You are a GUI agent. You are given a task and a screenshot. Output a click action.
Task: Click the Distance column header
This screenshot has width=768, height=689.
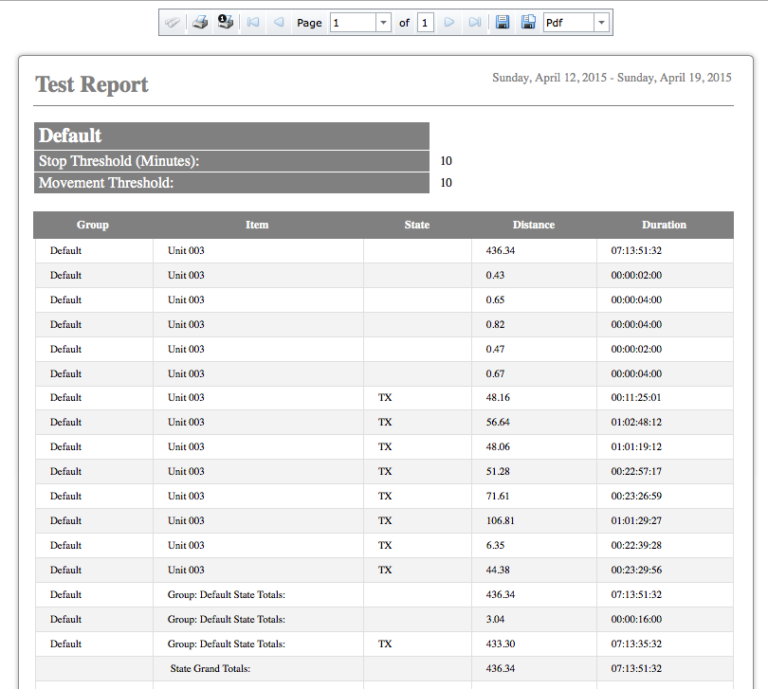[x=533, y=225]
